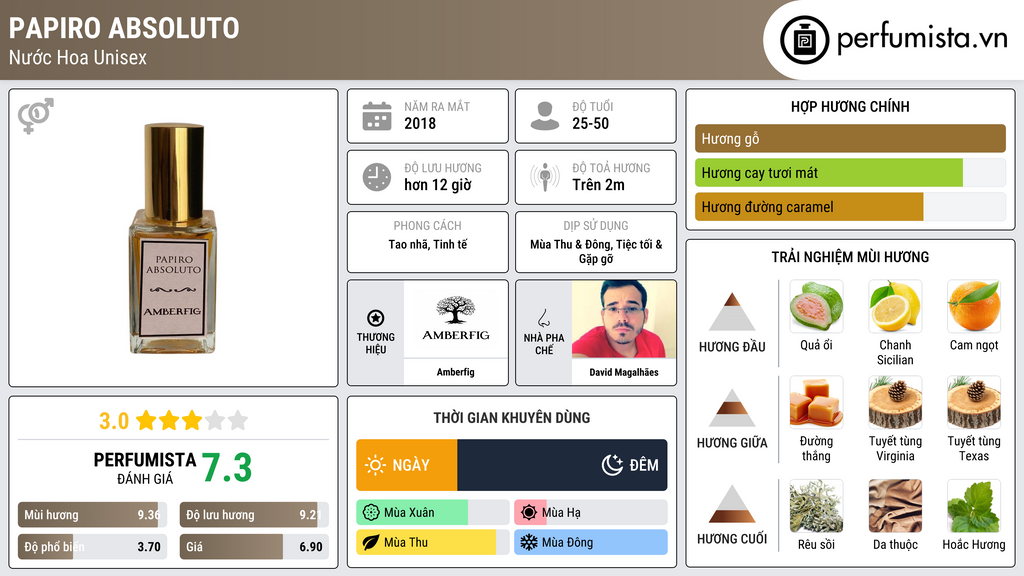Select the Hoắc Hương patchouli note image
This screenshot has height=576, width=1024.
click(974, 506)
